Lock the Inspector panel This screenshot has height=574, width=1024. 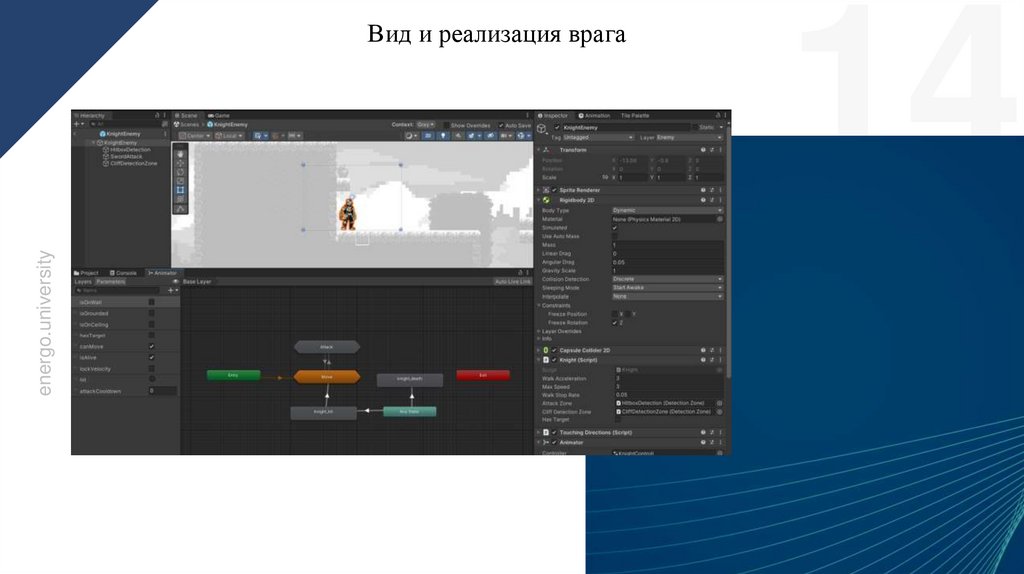(718, 116)
